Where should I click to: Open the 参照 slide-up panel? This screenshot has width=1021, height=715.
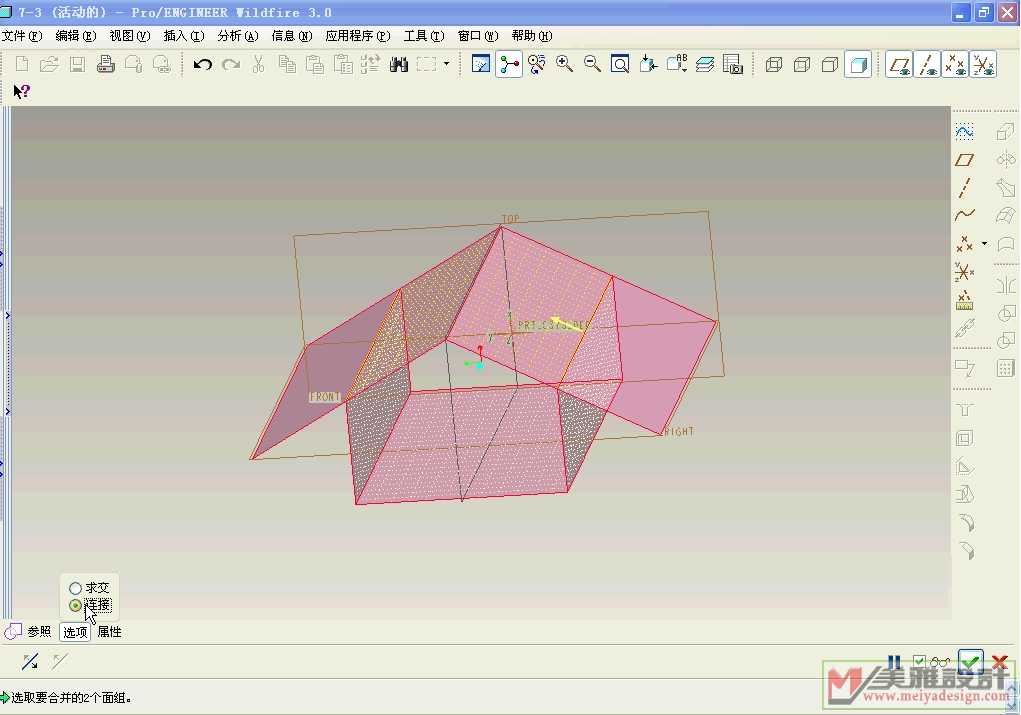pos(38,632)
